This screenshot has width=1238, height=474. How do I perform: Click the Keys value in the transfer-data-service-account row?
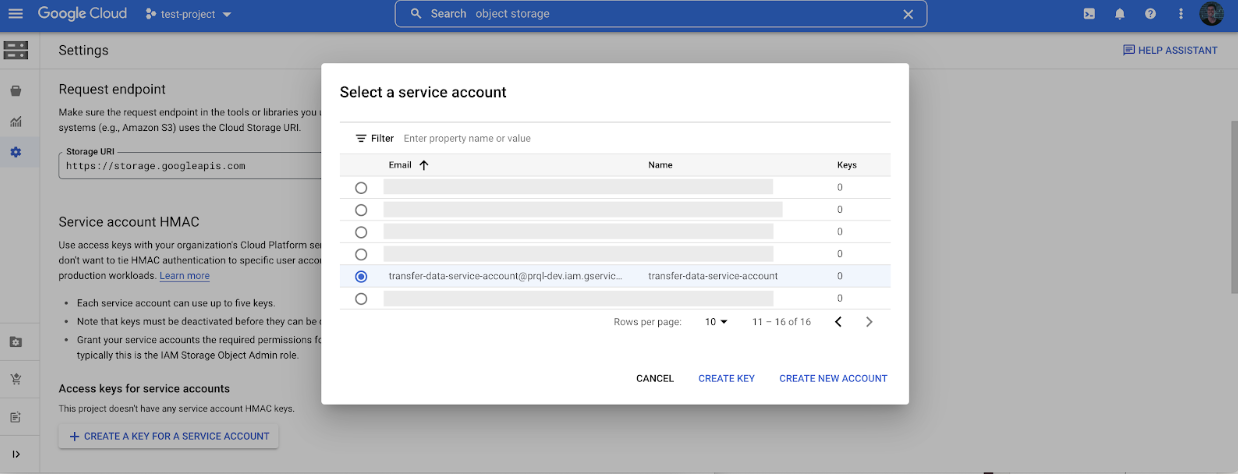(x=840, y=276)
